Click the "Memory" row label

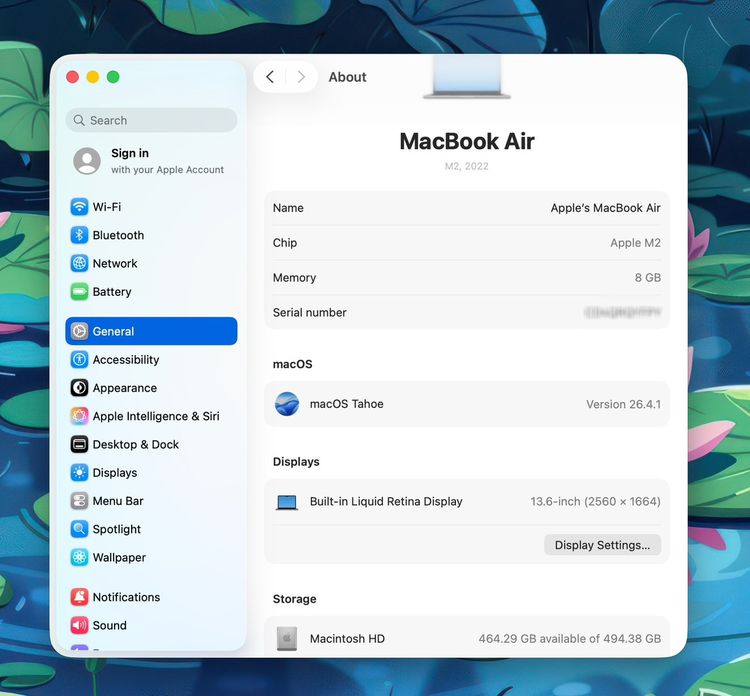(x=294, y=278)
